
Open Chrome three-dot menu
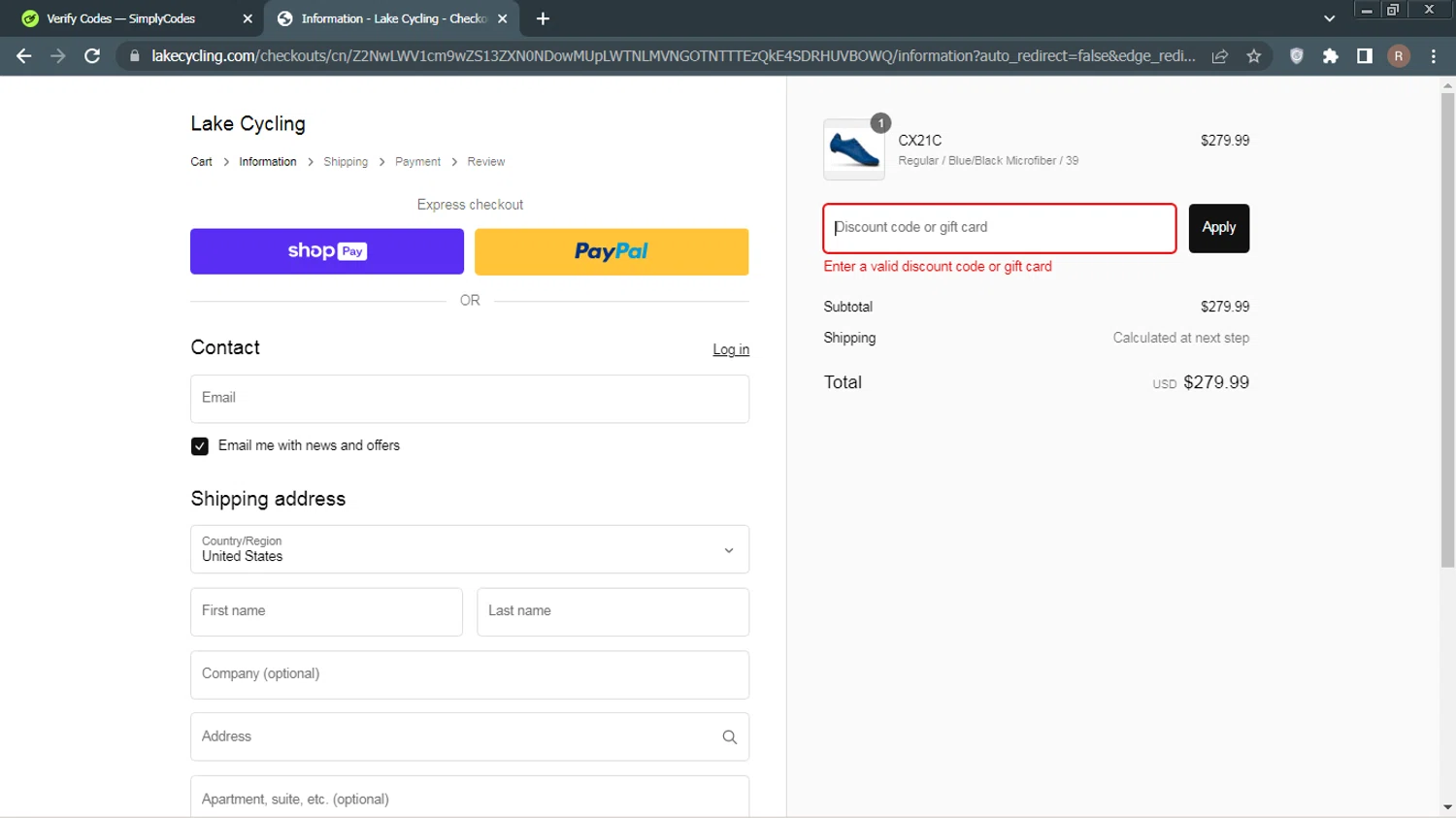[x=1434, y=56]
